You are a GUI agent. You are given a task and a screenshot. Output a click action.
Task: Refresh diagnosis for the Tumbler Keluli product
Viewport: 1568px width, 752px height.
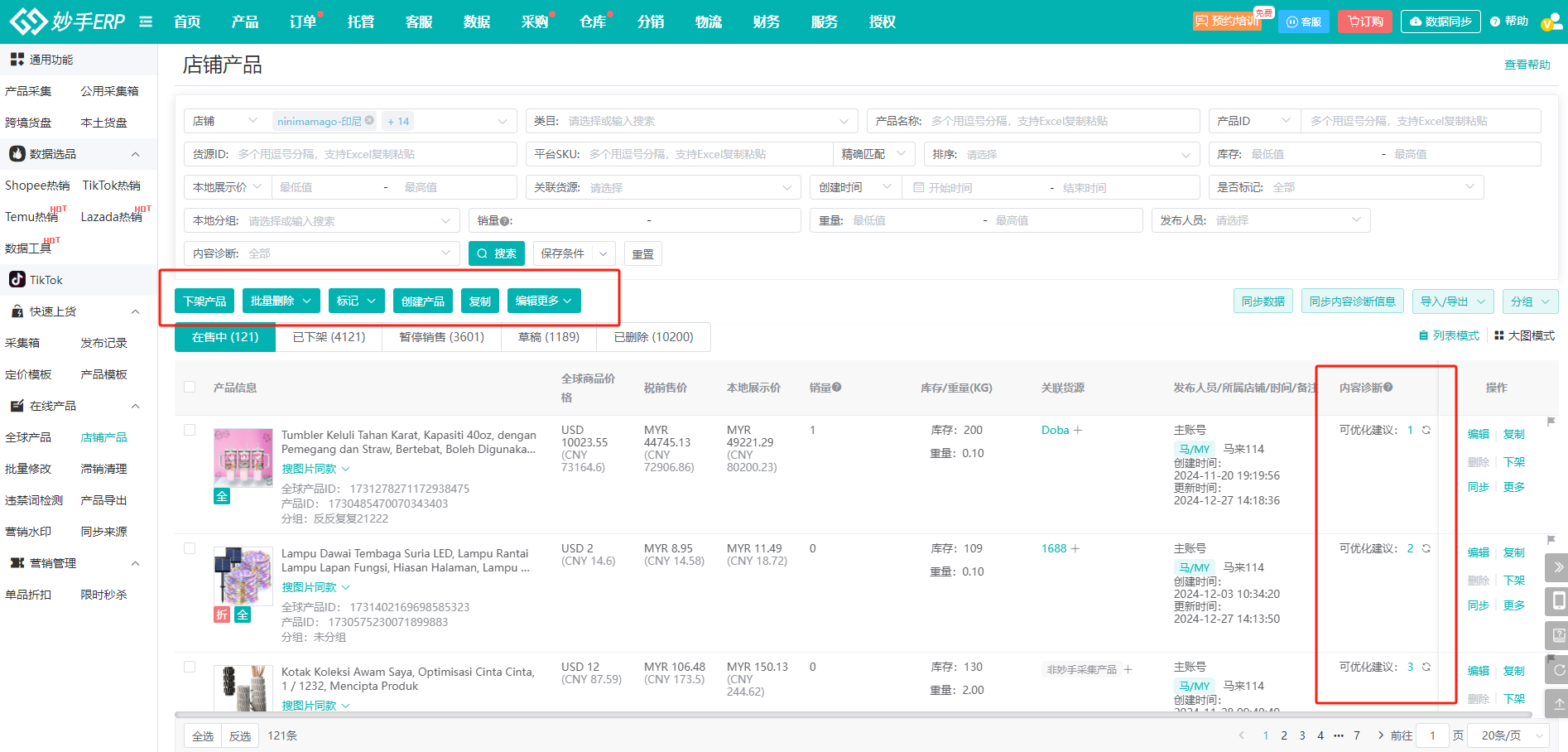coord(1426,430)
